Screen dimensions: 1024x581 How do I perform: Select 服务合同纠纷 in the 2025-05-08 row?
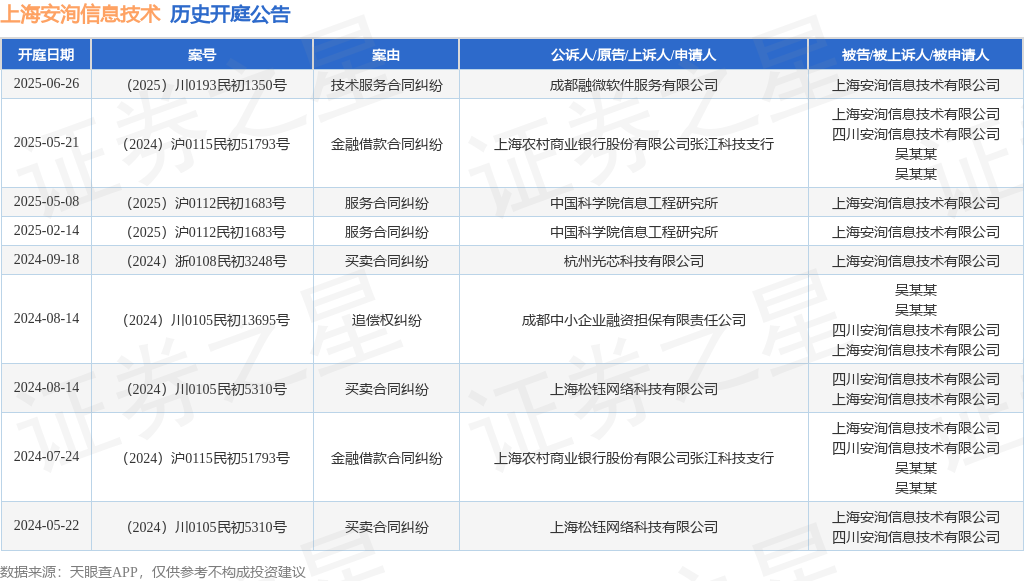(386, 203)
